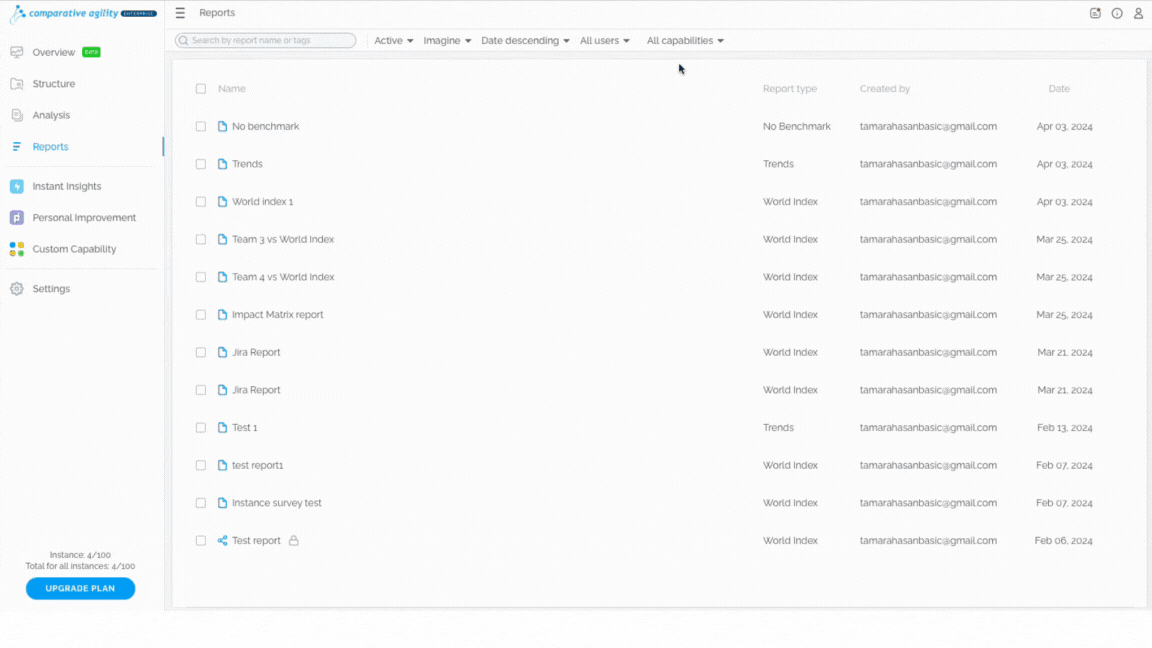Screen dimensions: 1152x648
Task: Click file icon of Instance survey test
Action: coord(223,503)
